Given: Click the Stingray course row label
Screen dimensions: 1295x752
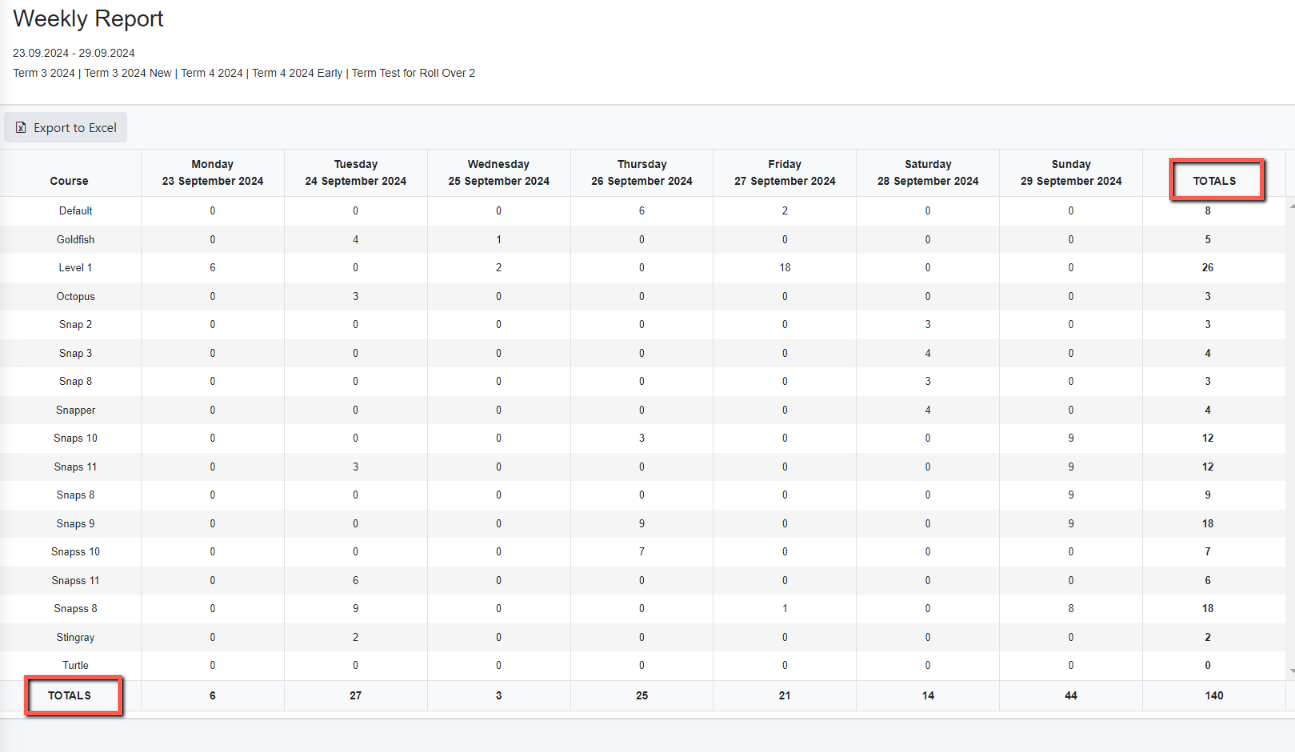Looking at the screenshot, I should pyautogui.click(x=75, y=637).
